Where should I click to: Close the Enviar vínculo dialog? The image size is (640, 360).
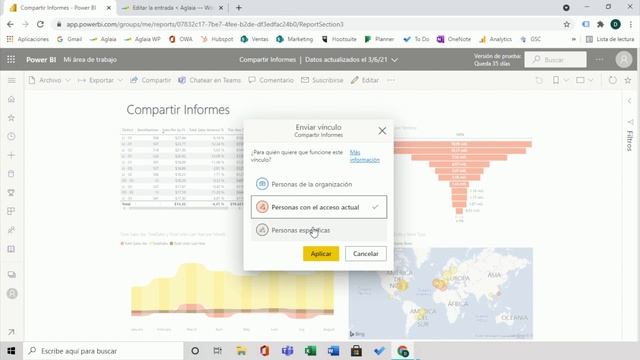pyautogui.click(x=382, y=131)
